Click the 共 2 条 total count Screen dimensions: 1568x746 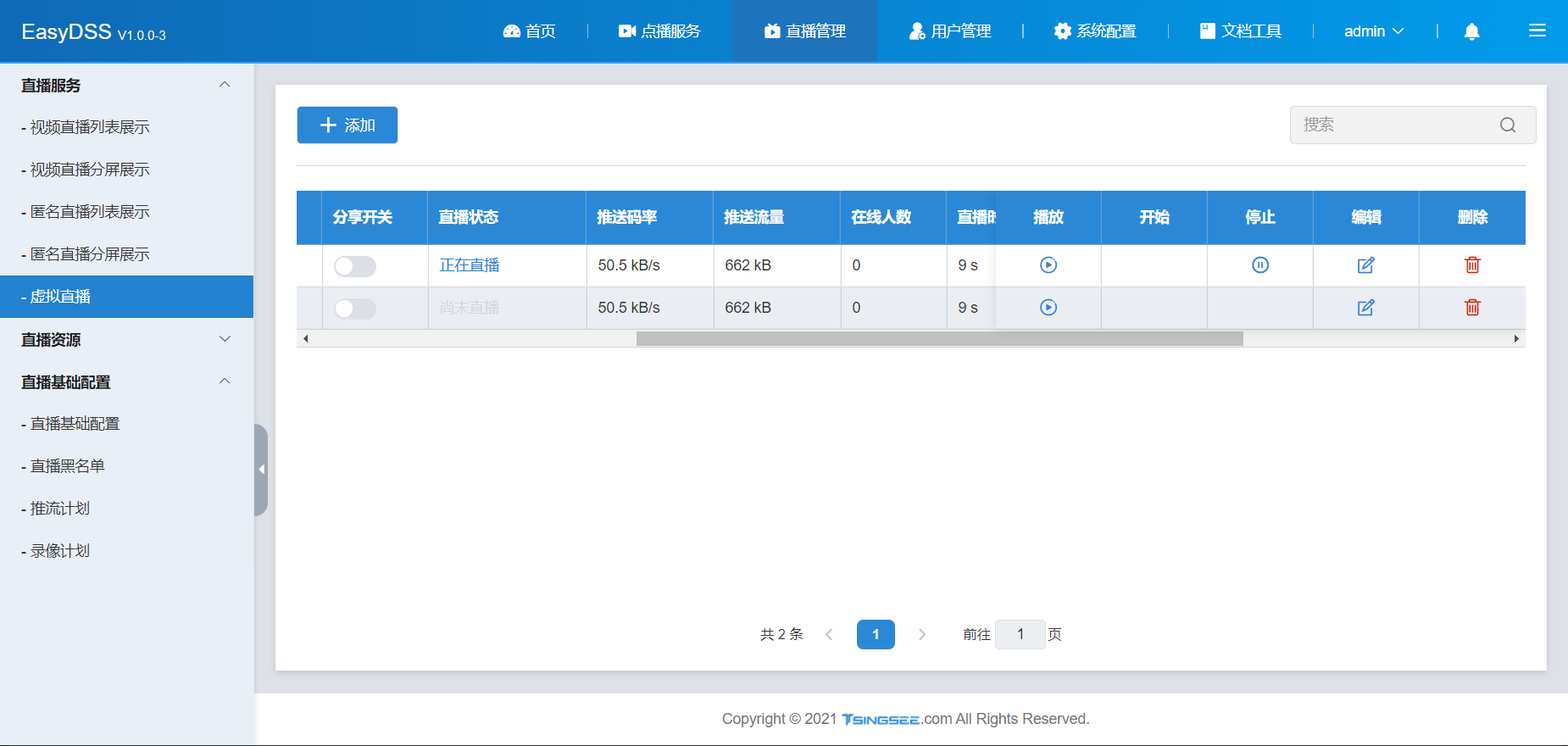[781, 634]
